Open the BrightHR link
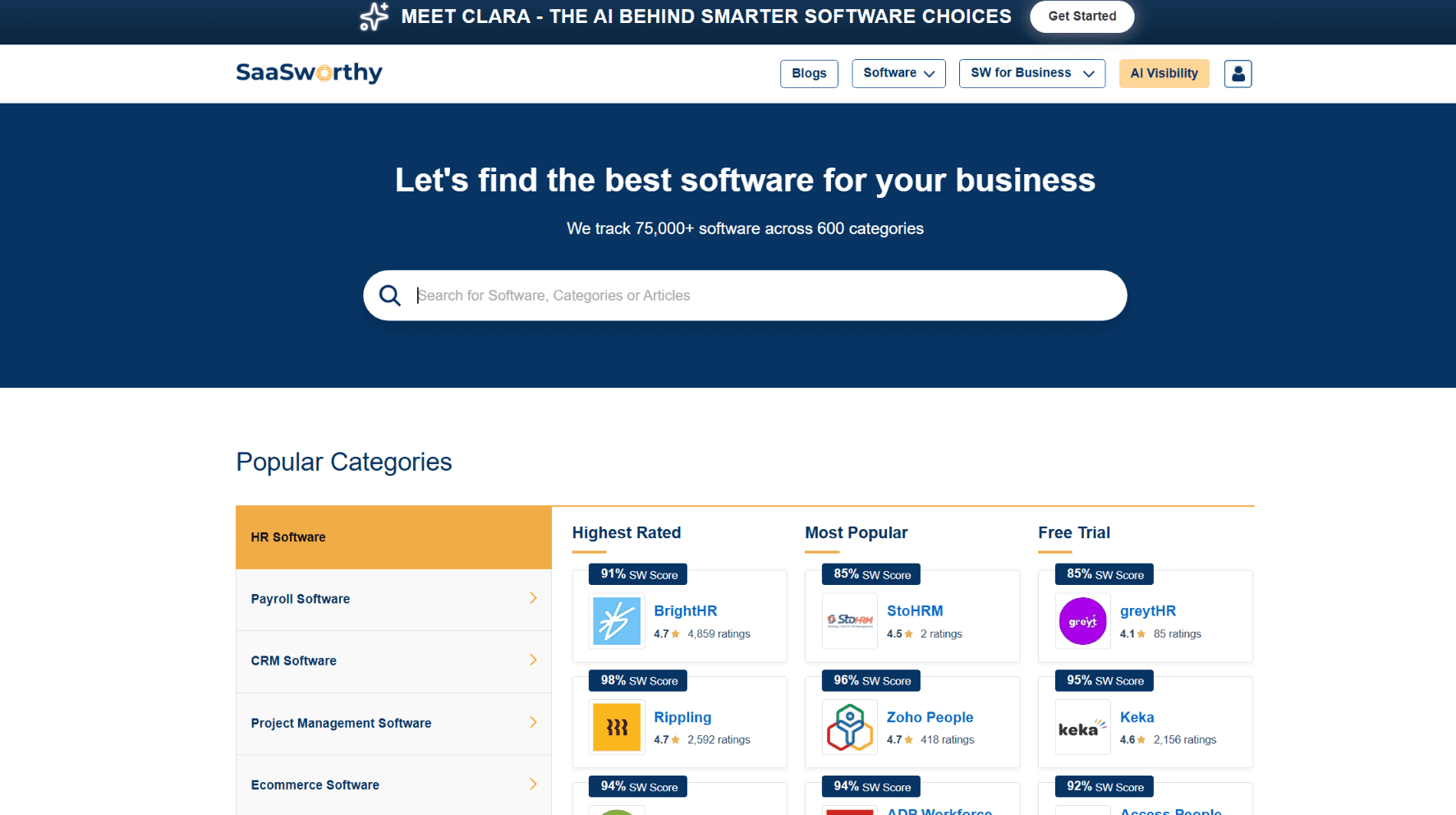This screenshot has width=1456, height=815. 686,611
